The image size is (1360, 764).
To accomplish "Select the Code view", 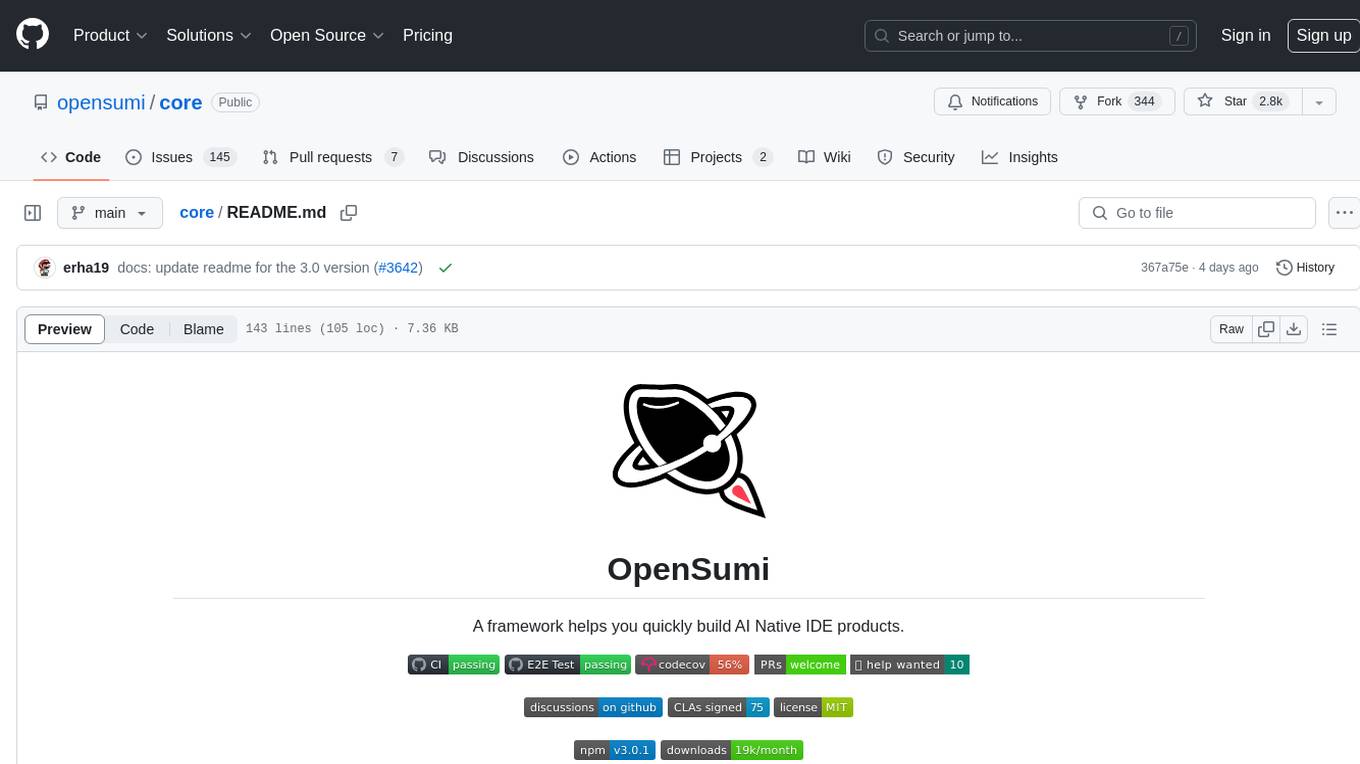I will pos(137,329).
